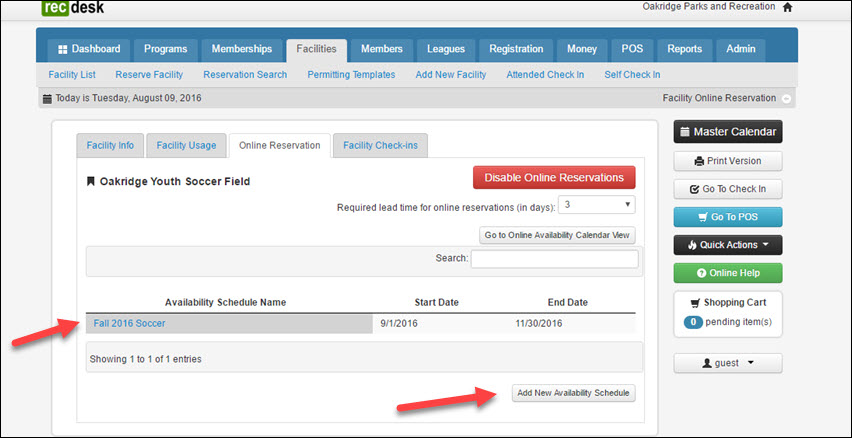
Task: Collapse the Facility Online Reservation header toggle
Action: [x=786, y=99]
